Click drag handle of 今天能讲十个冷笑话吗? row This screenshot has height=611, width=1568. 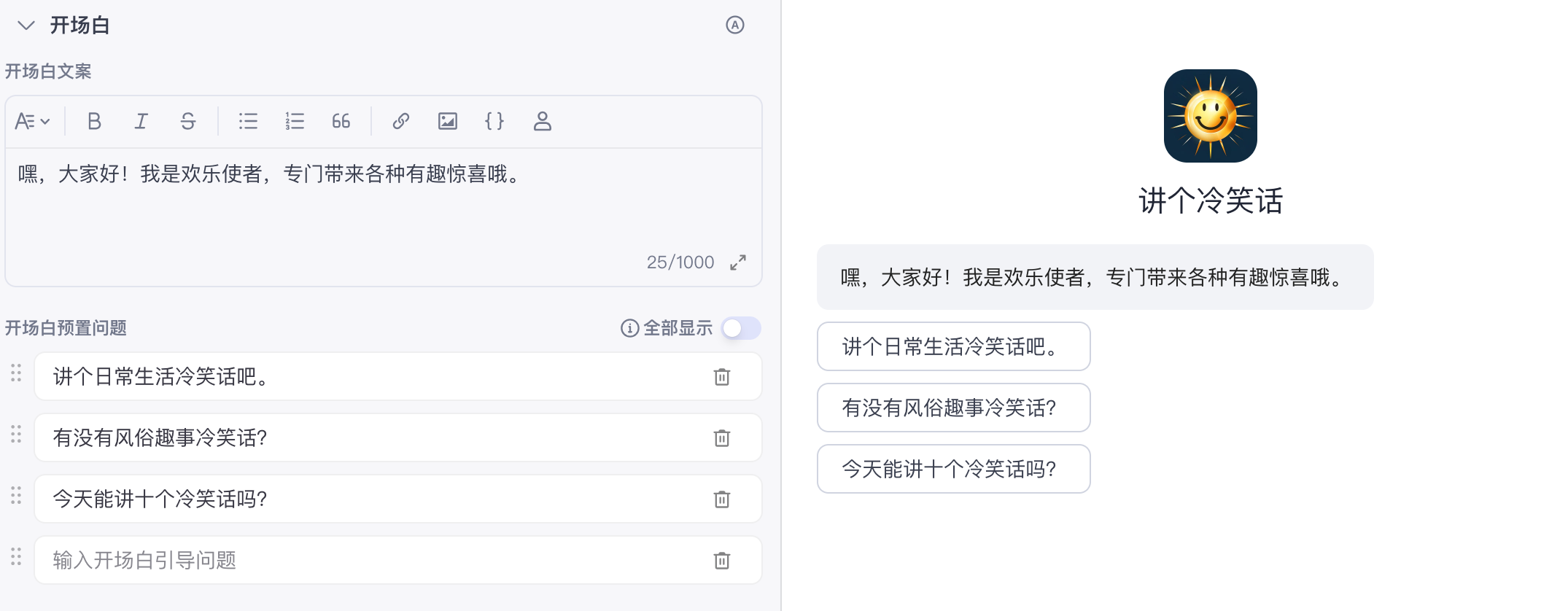16,496
